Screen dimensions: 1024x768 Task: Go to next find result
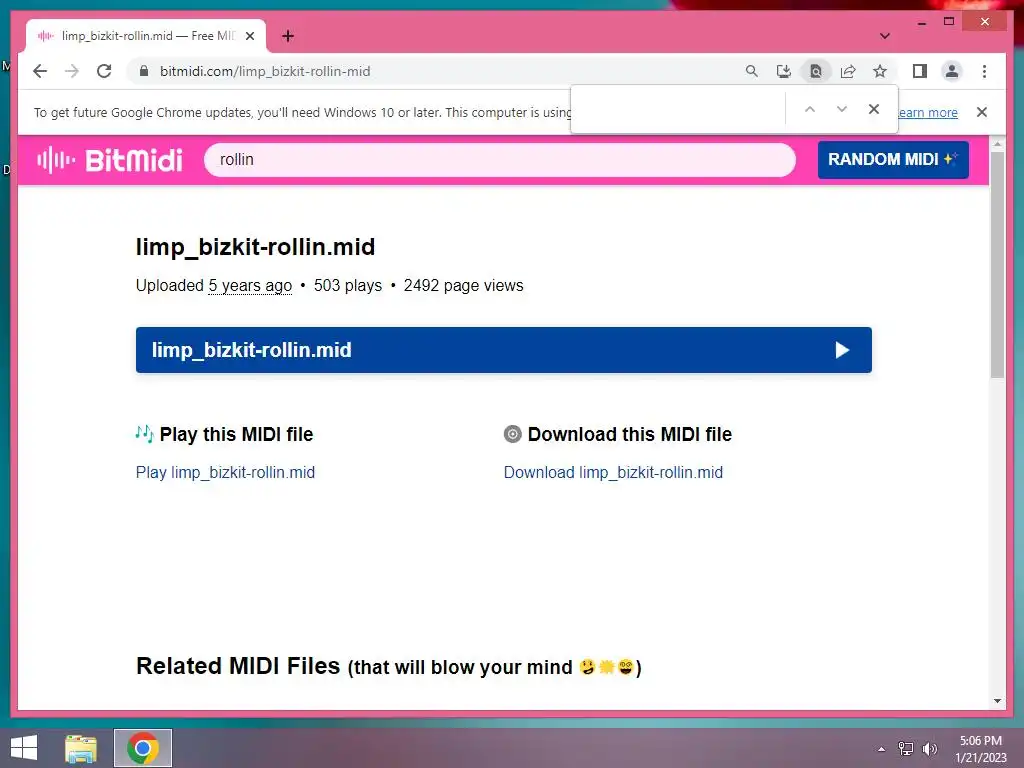[x=842, y=109]
